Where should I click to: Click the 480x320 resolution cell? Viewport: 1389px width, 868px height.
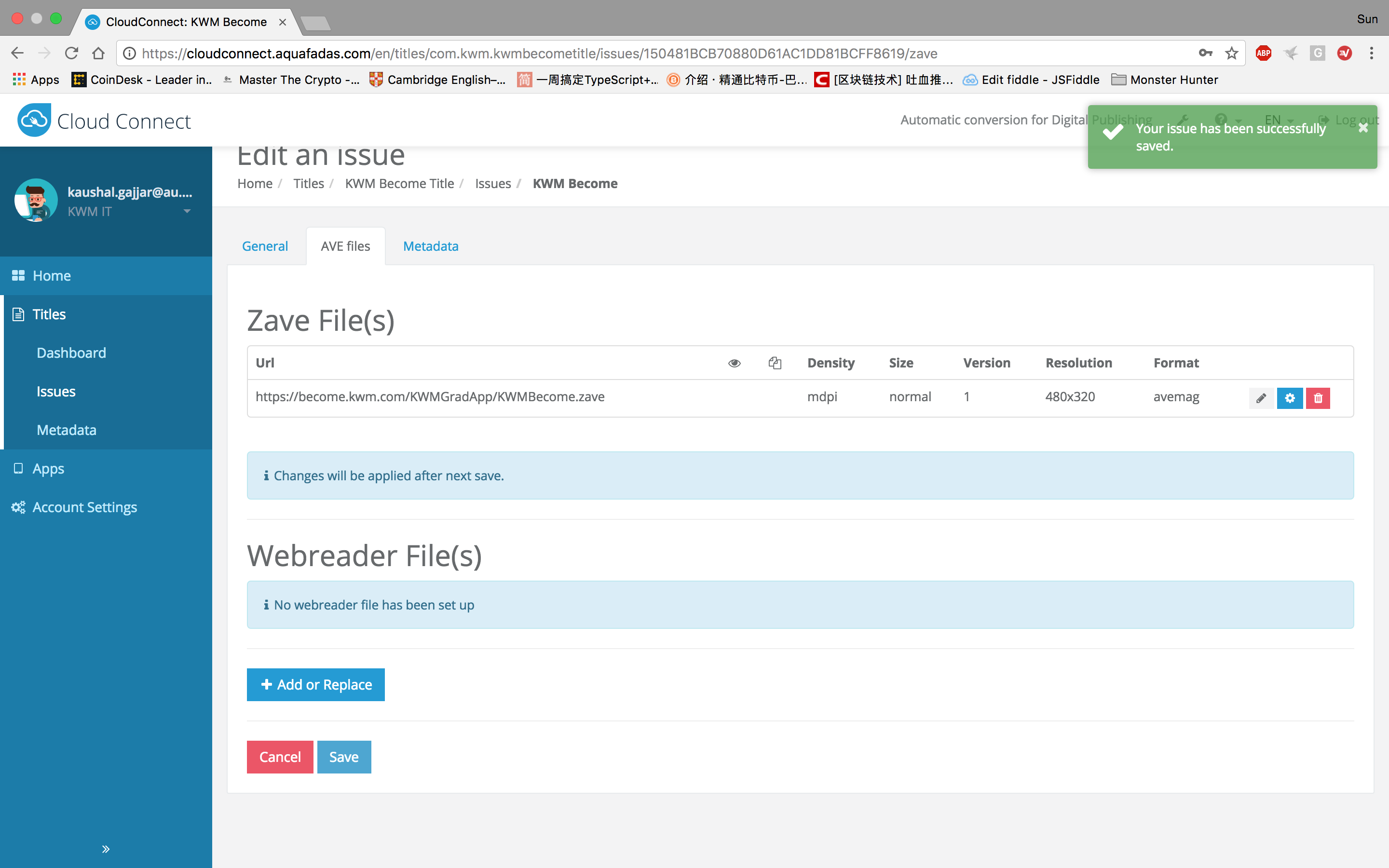(x=1070, y=397)
